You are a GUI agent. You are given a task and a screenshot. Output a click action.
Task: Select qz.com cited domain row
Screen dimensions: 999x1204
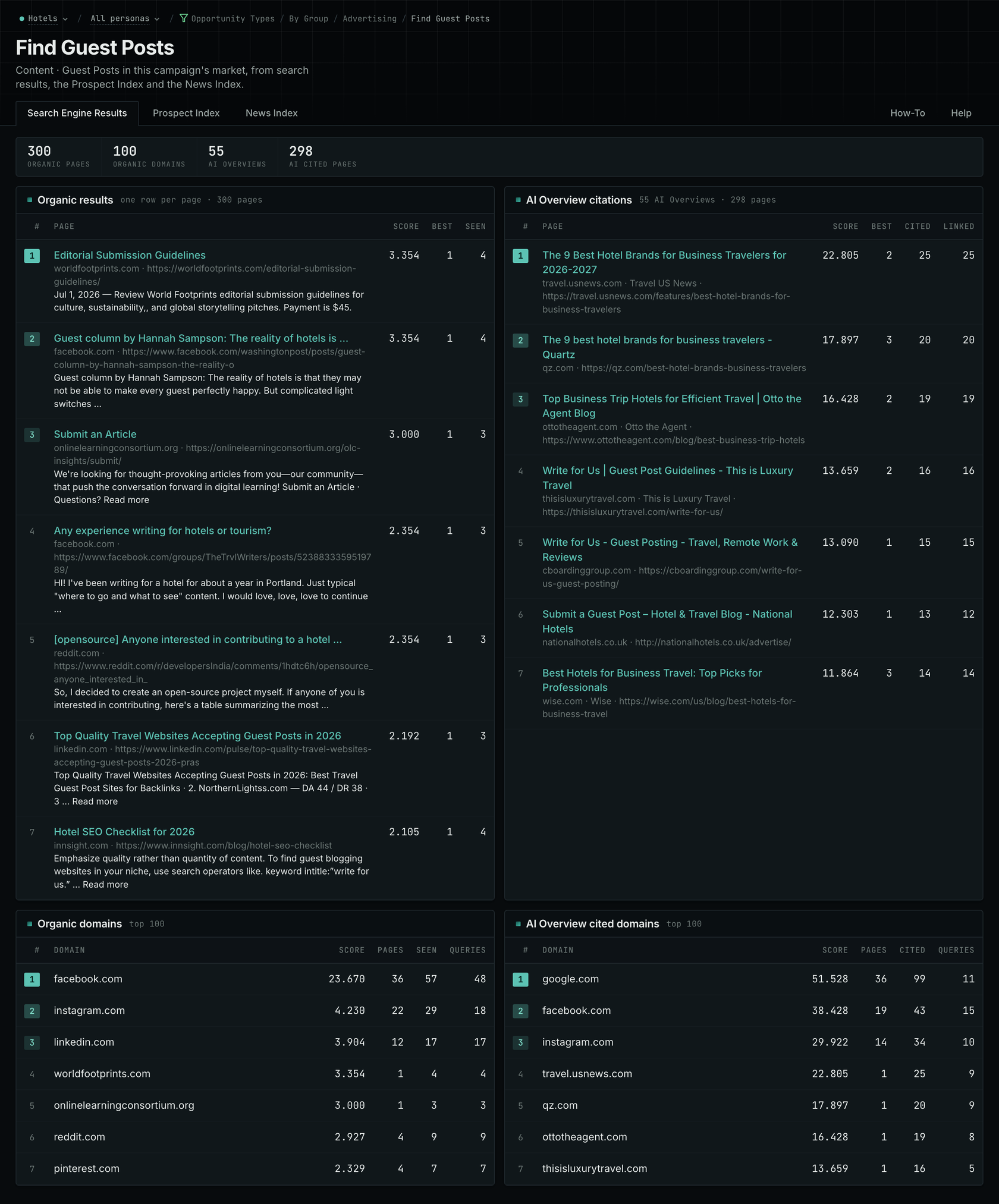tap(743, 1105)
